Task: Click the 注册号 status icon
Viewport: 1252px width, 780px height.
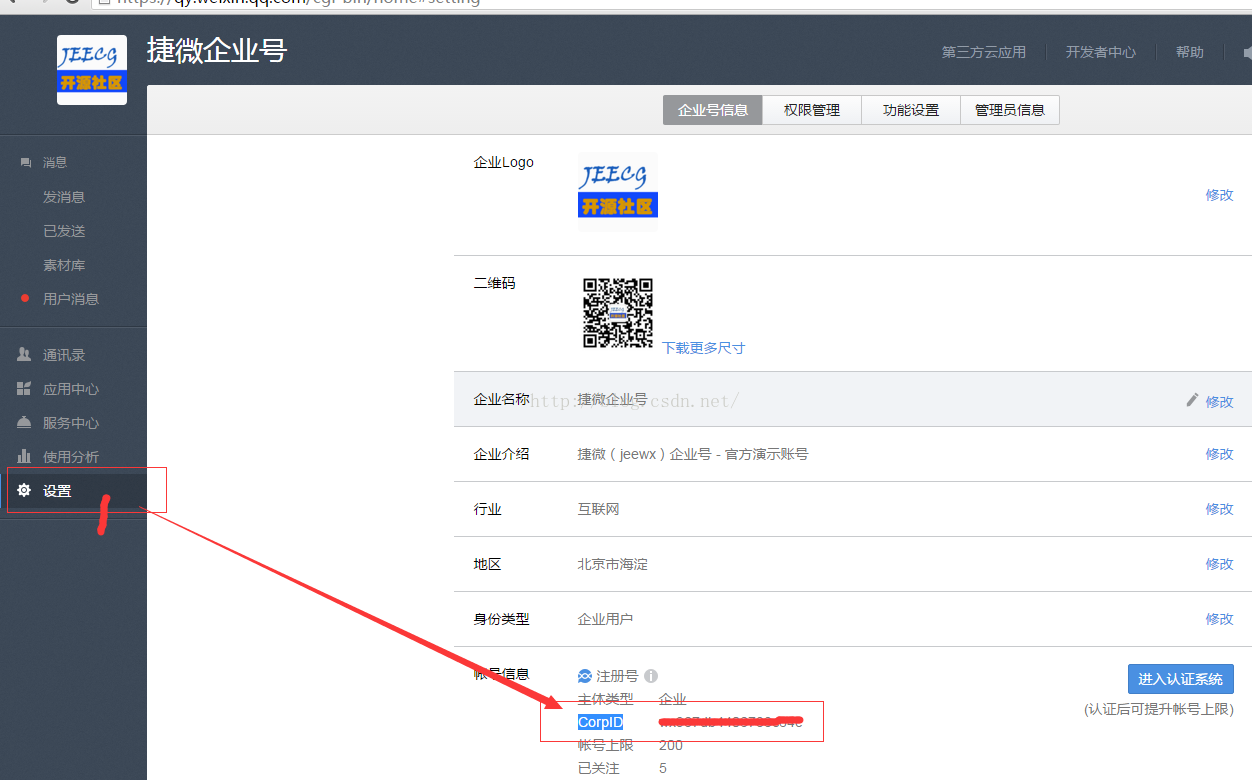Action: [585, 676]
